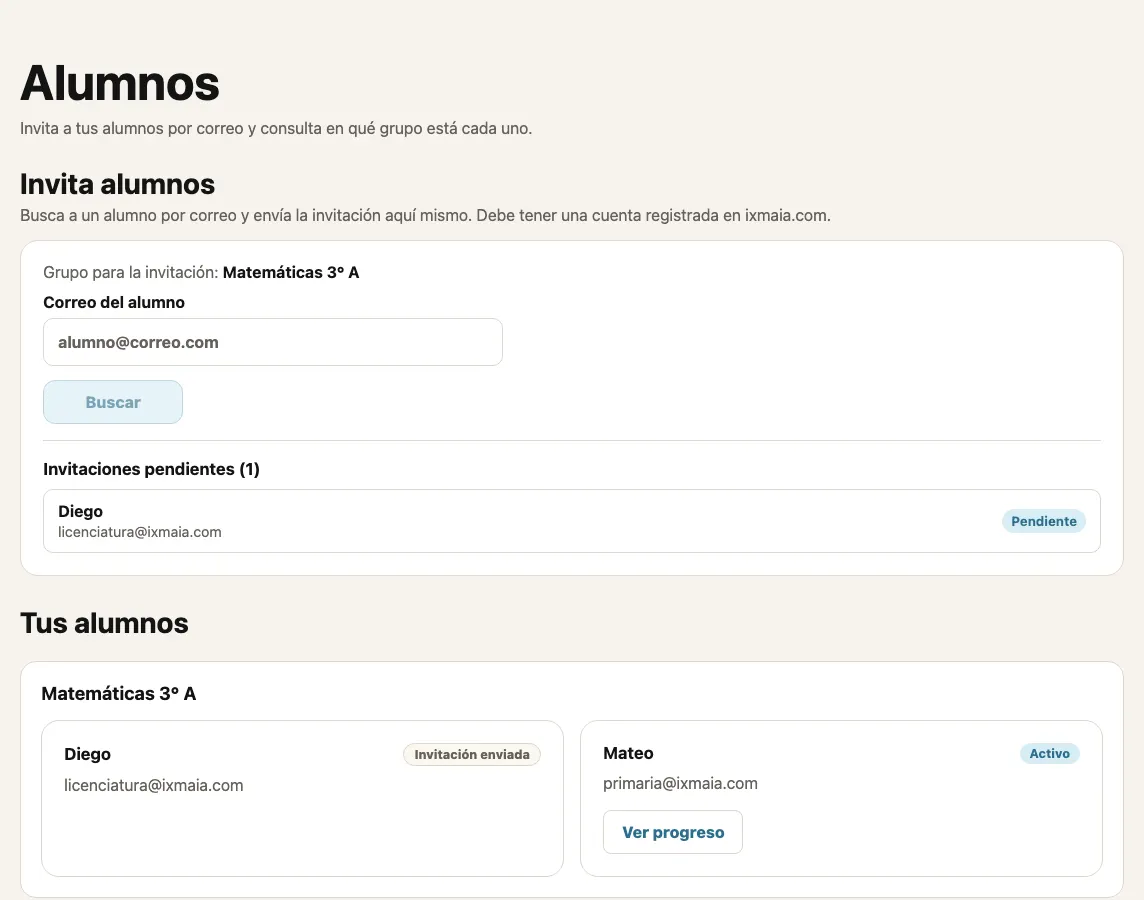Click the page subtitle about inviting students
The width and height of the screenshot is (1144, 900).
point(276,128)
